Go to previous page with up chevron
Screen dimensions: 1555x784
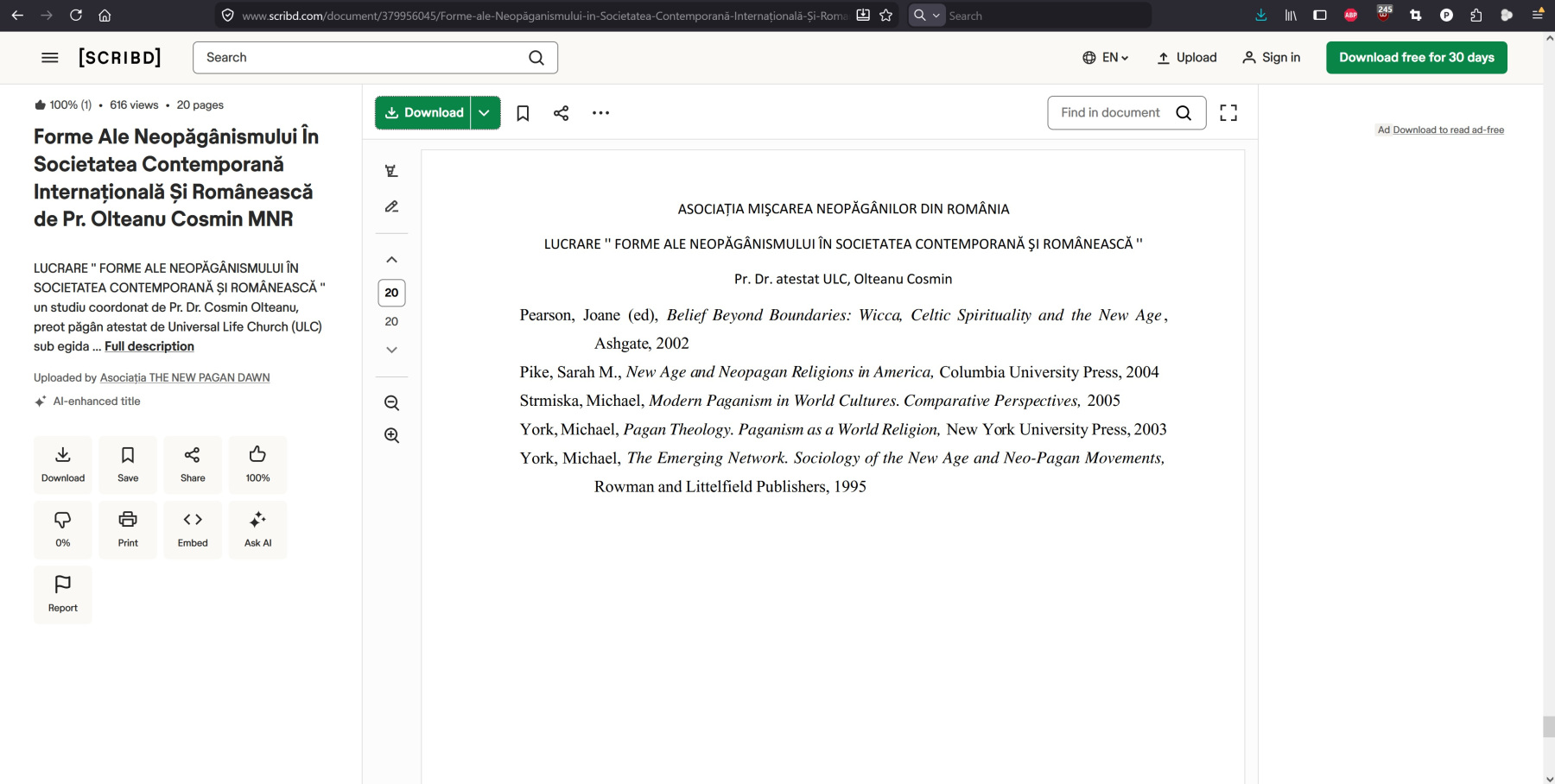point(391,260)
